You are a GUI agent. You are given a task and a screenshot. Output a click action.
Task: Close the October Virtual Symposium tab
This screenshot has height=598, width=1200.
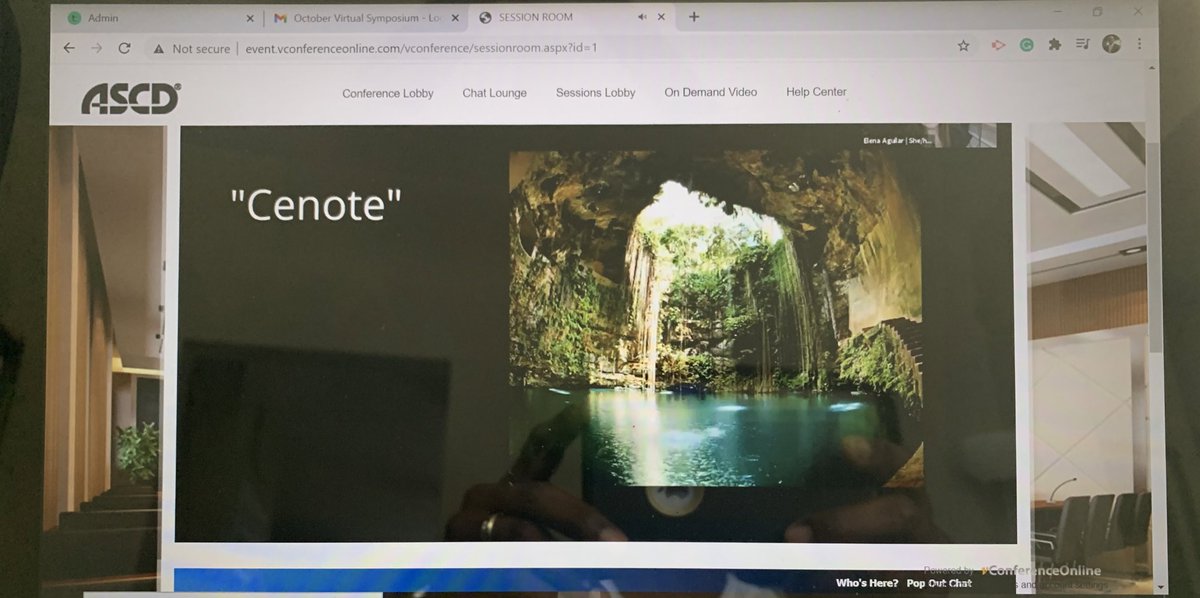tap(455, 18)
